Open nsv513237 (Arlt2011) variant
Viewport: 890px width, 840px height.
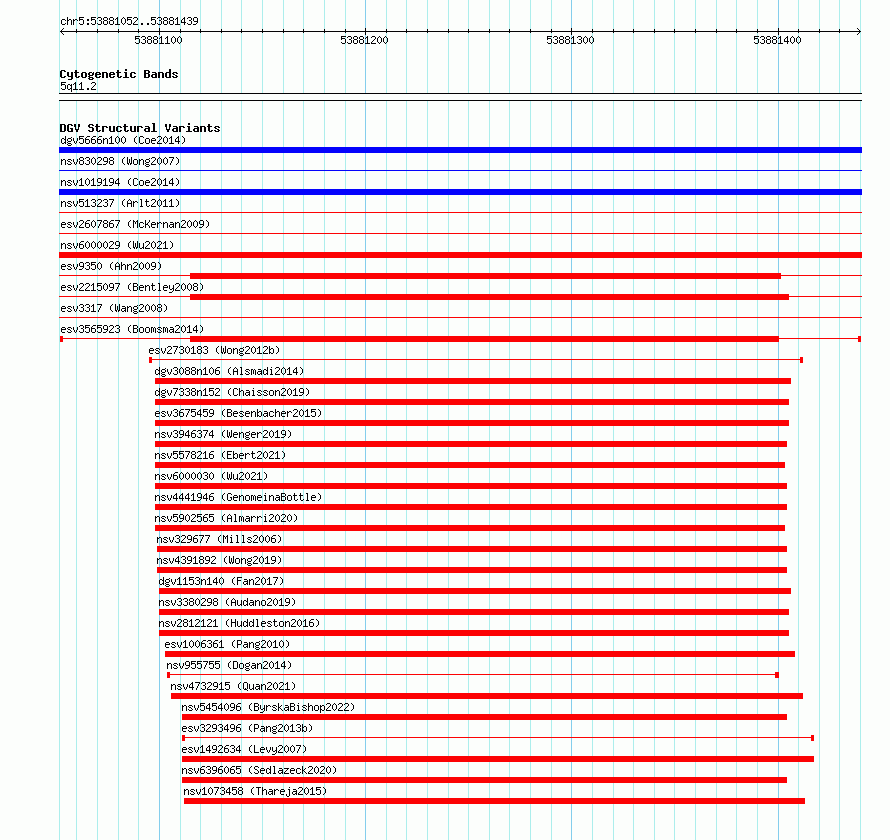[120, 203]
